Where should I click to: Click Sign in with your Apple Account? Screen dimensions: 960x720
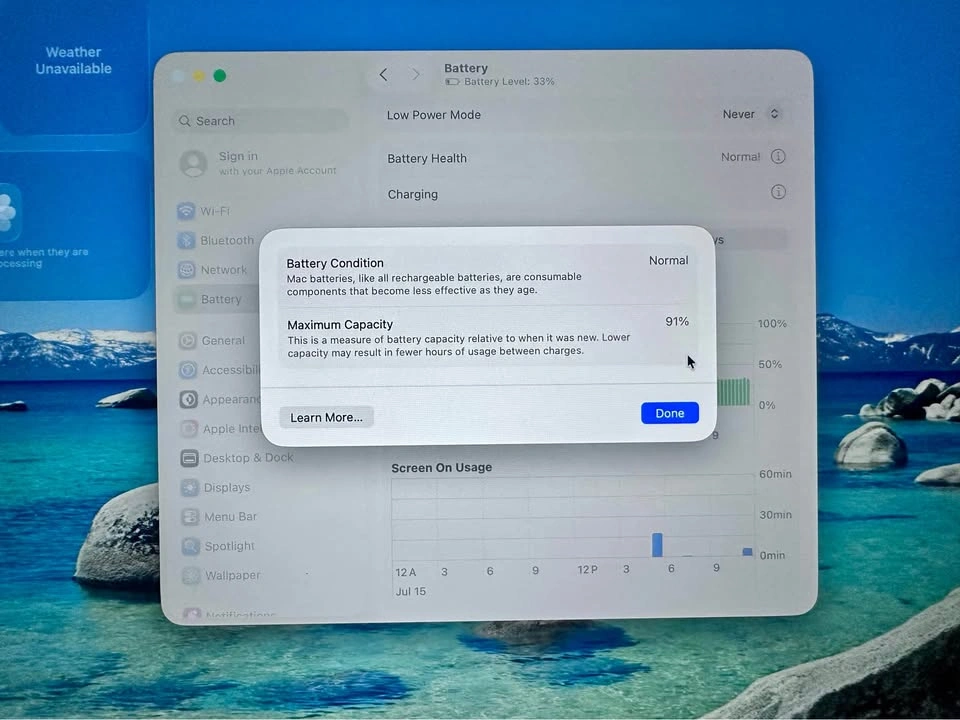pyautogui.click(x=258, y=163)
